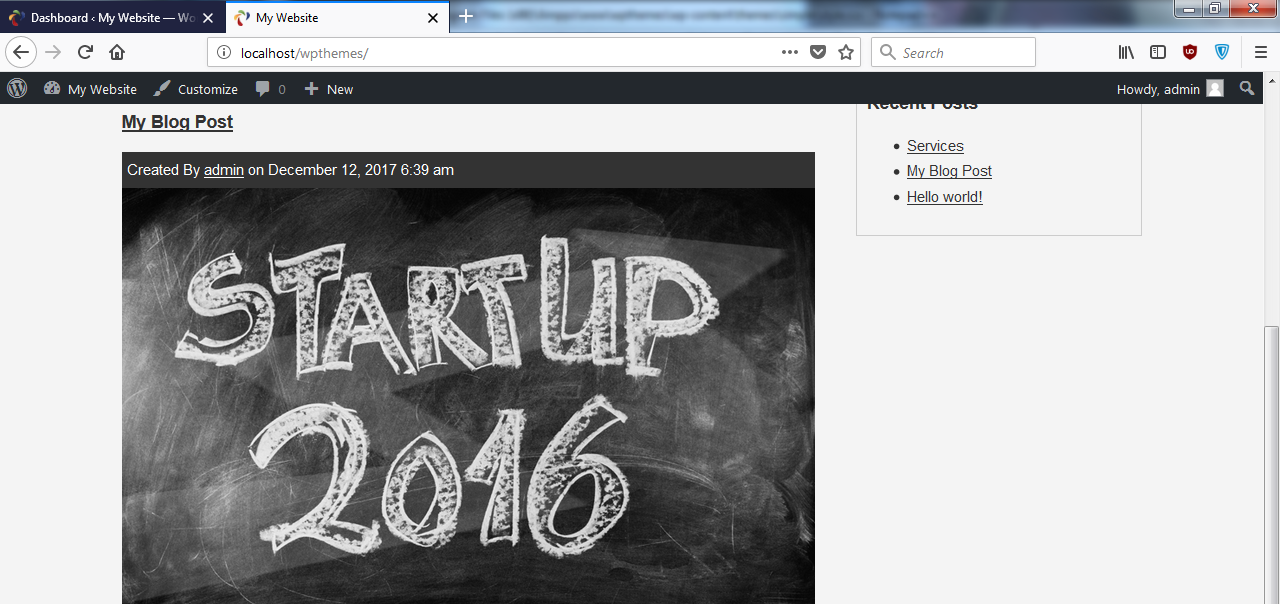Open the Howdy, admin account menu
1280x604 pixels.
tap(1170, 89)
